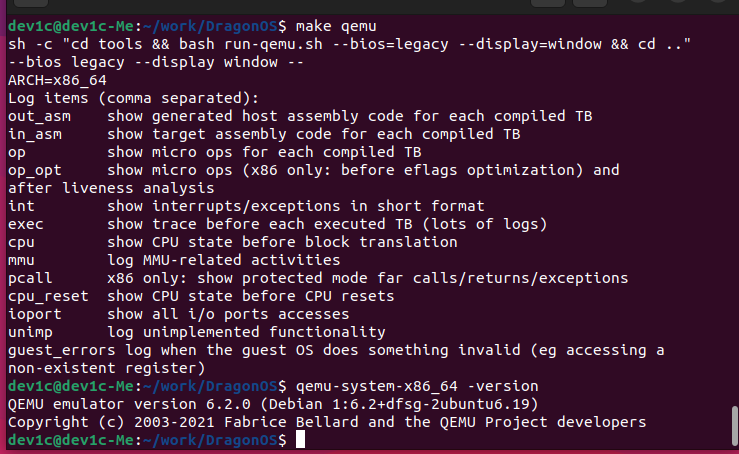
Task: Click the "mmu" log item name
Action: click(x=20, y=260)
